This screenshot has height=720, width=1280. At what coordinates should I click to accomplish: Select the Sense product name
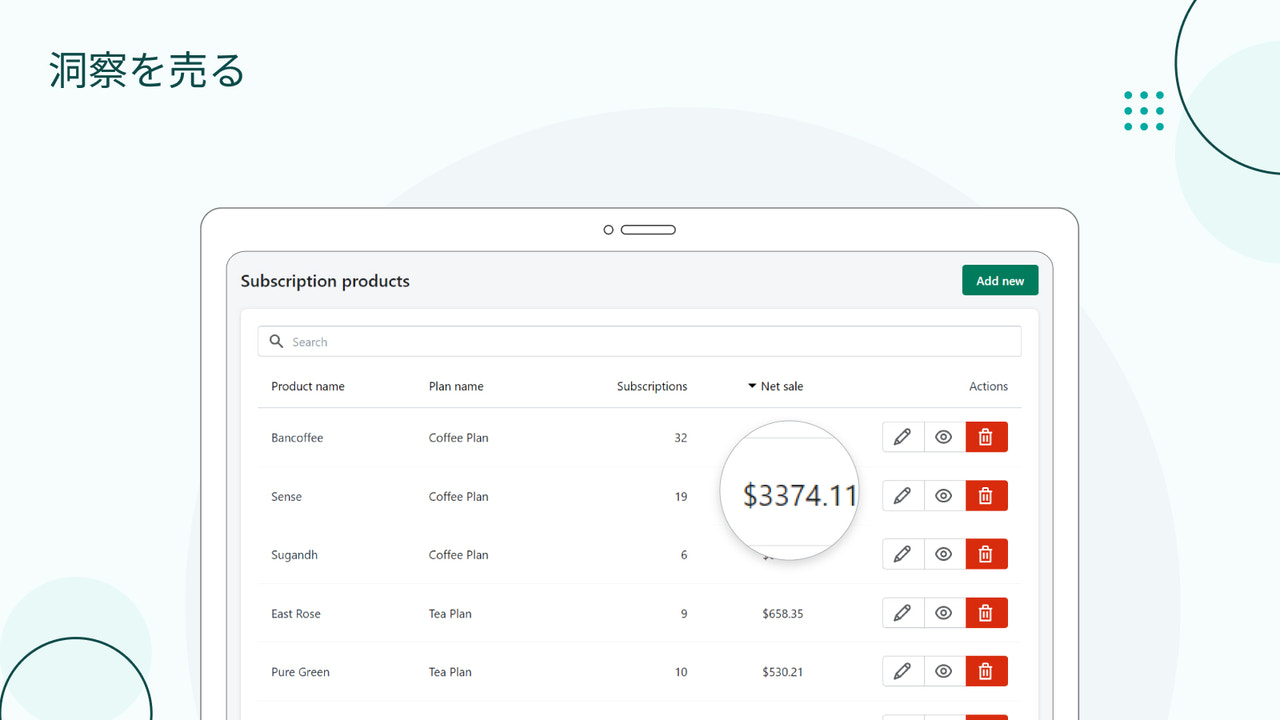tap(286, 497)
